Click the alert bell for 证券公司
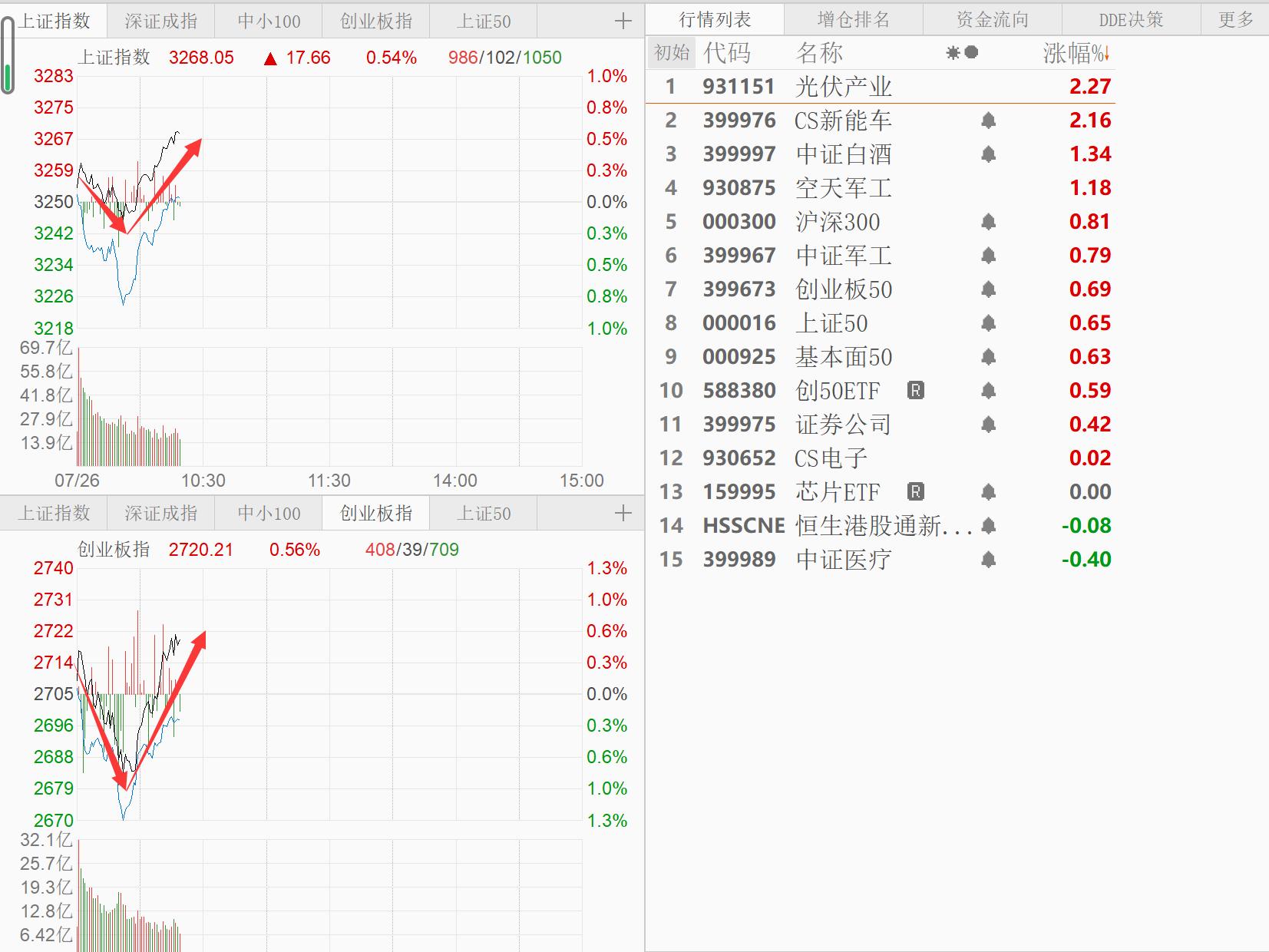 click(989, 425)
